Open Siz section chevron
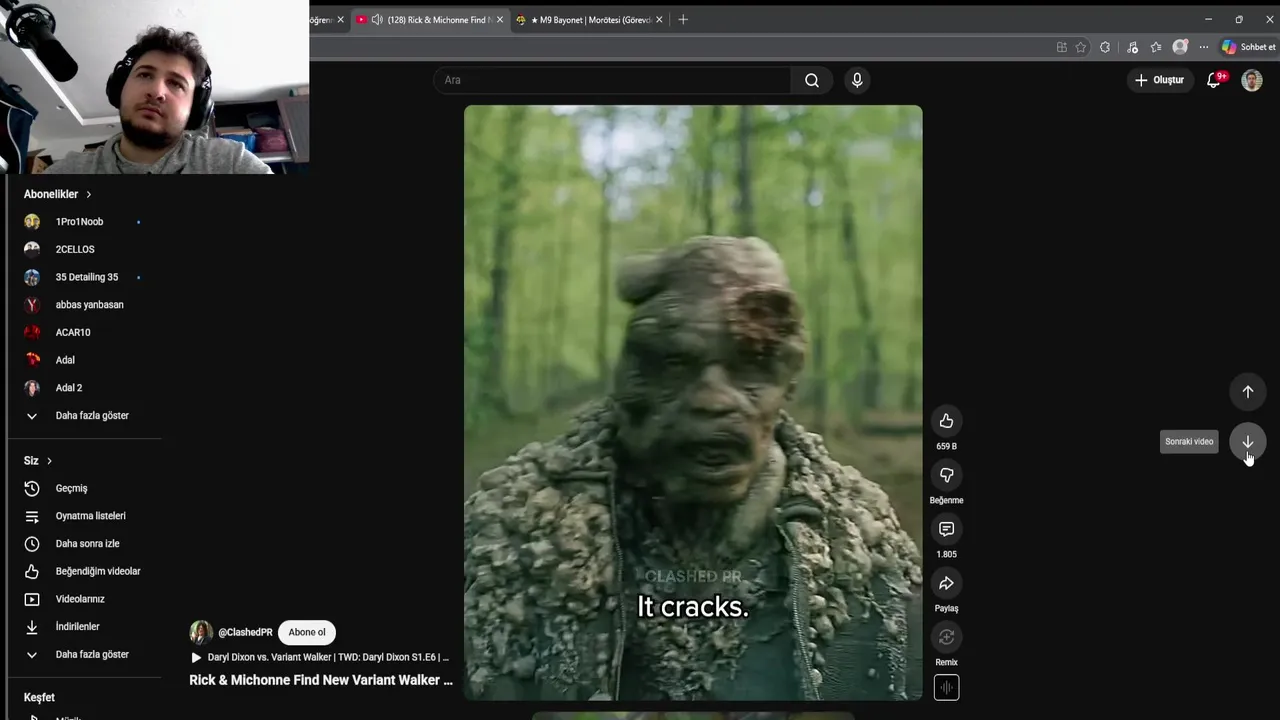This screenshot has width=1280, height=720. (49, 461)
